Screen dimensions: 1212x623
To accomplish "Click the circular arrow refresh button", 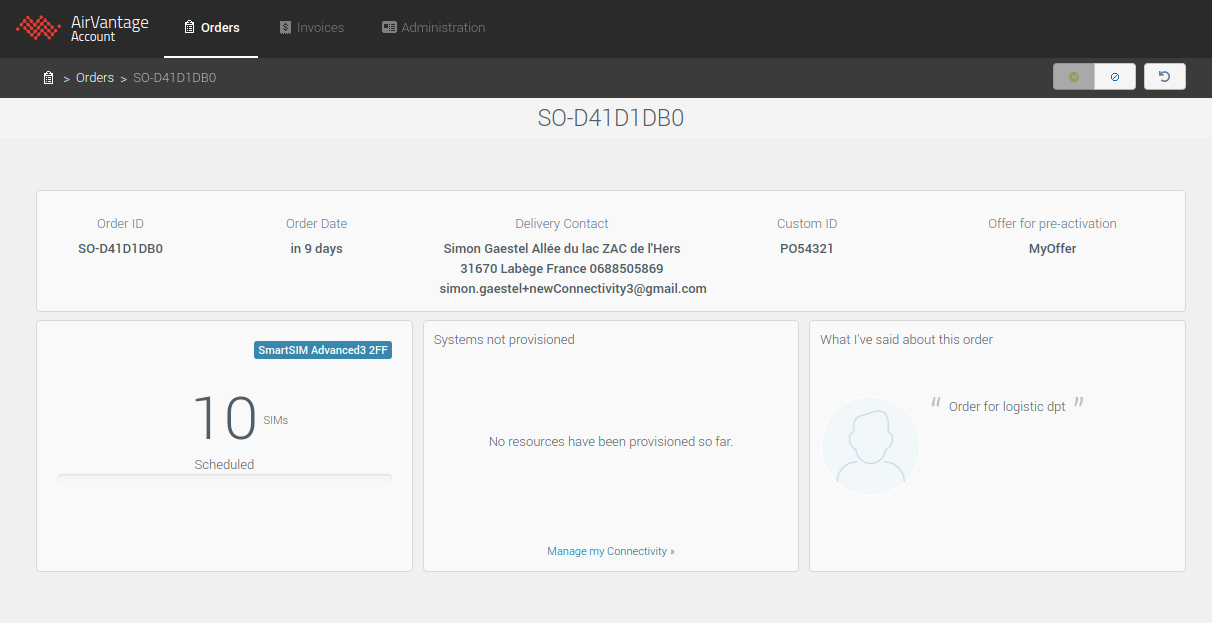I will tap(1164, 77).
